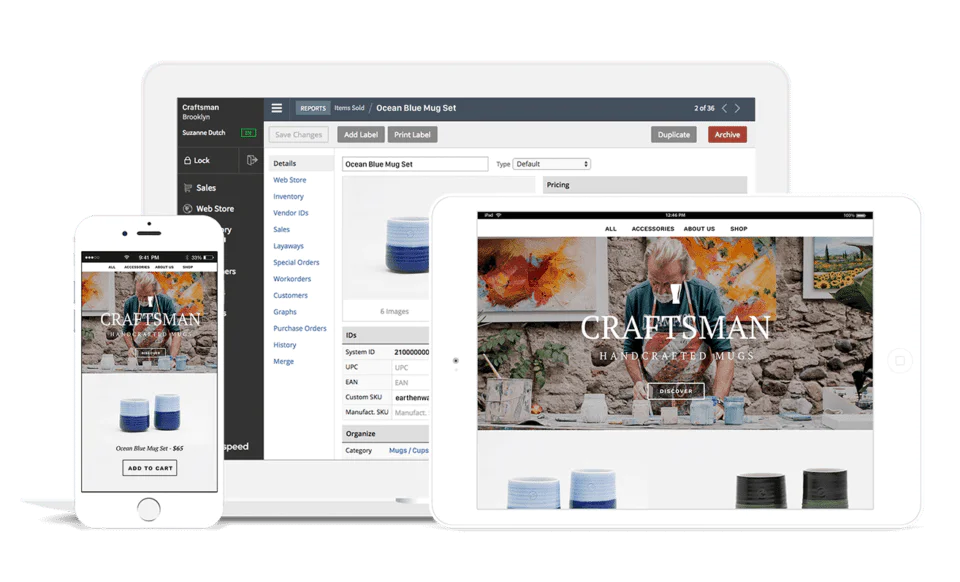960x582 pixels.
Task: Archive the item with the red button
Action: [727, 135]
